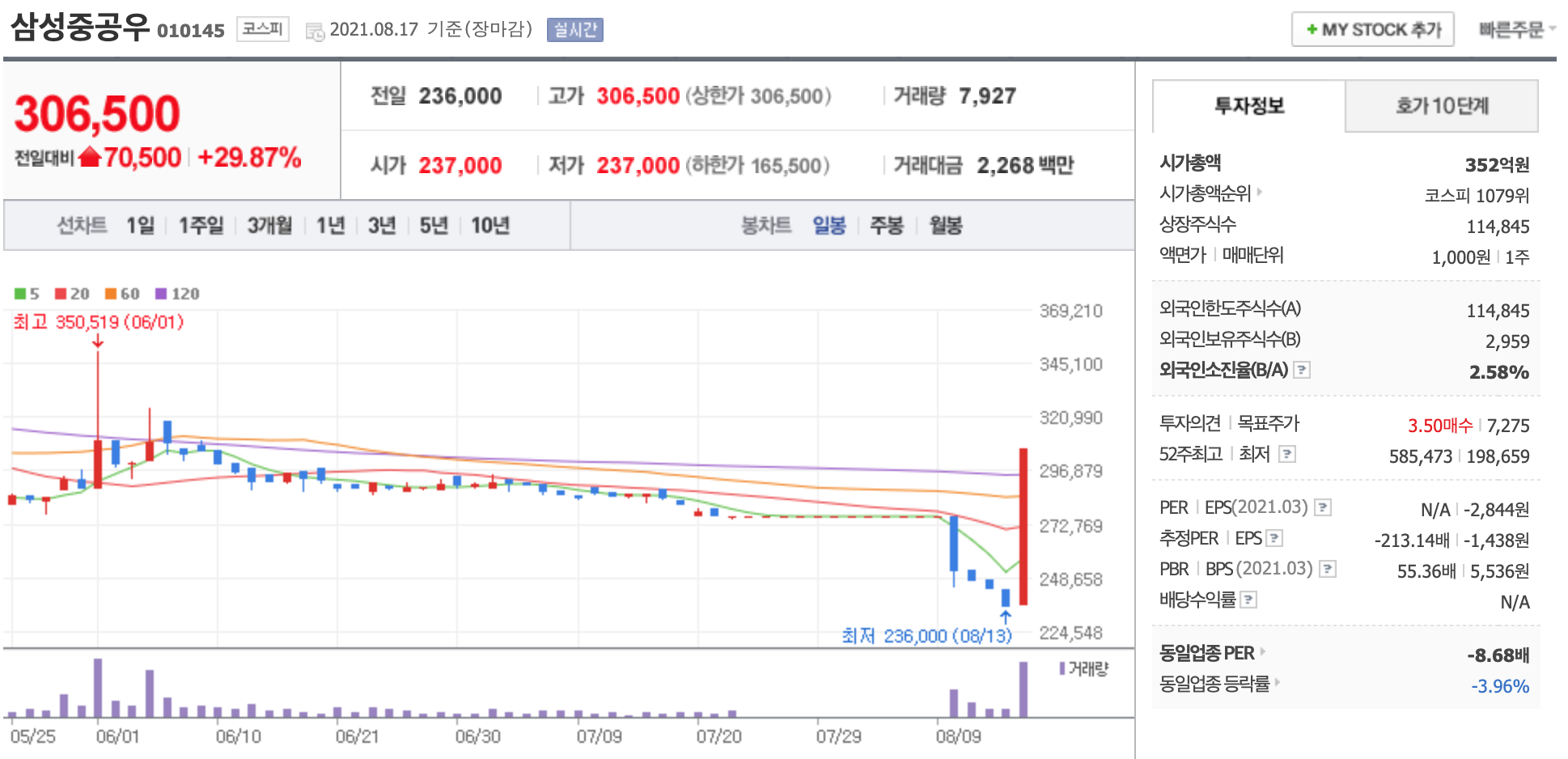The image size is (1568, 759).
Task: Click the 06/10 date label on axis
Action: pyautogui.click(x=239, y=737)
